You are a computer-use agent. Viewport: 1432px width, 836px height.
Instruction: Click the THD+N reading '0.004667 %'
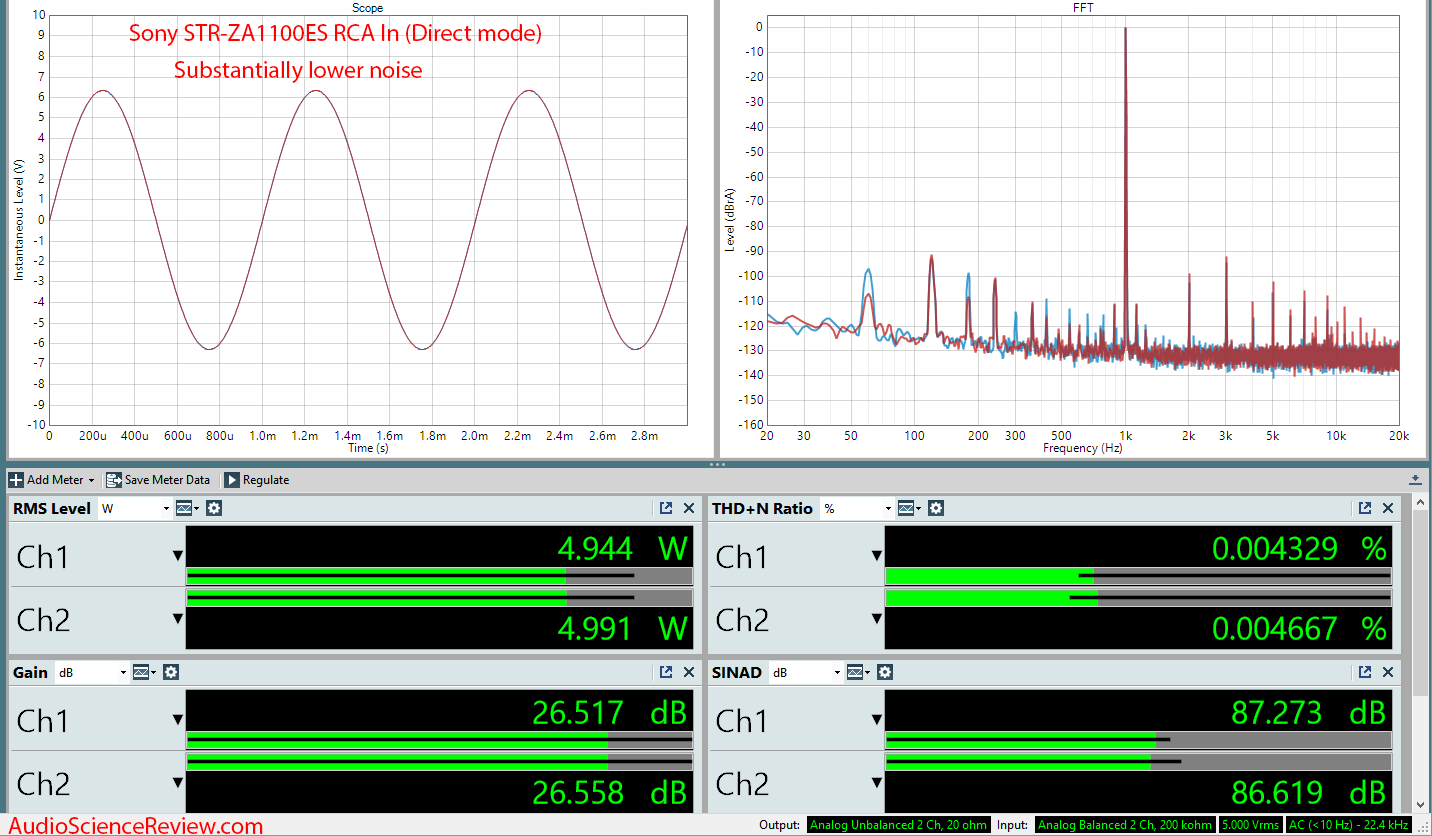pos(1299,628)
